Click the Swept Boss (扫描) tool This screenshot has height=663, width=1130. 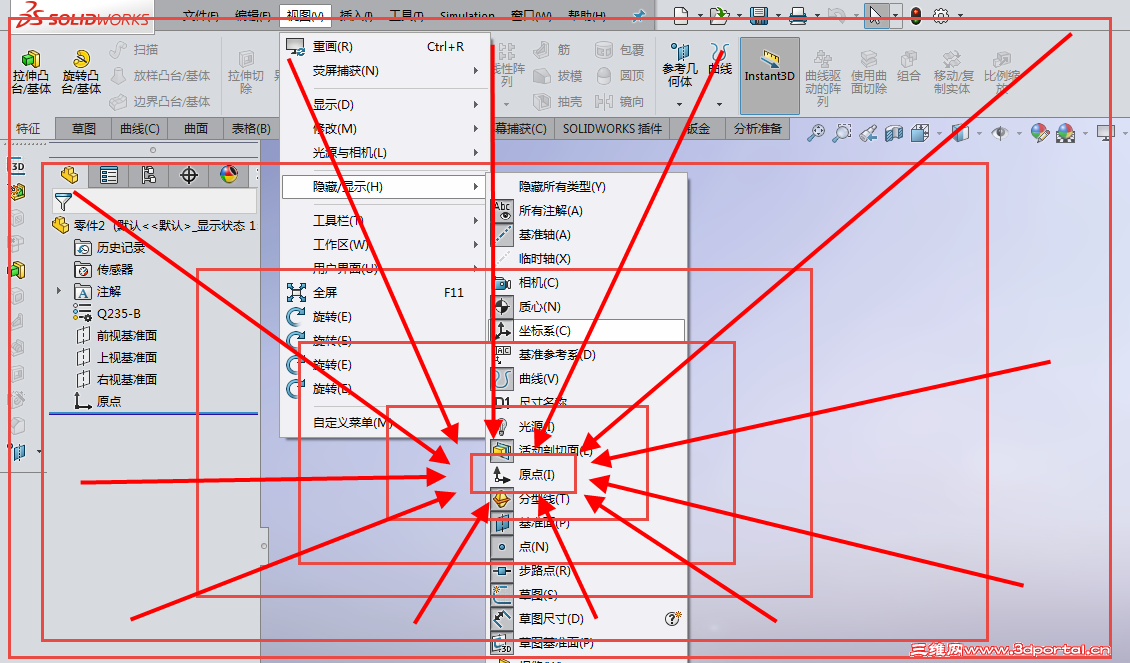(x=134, y=50)
